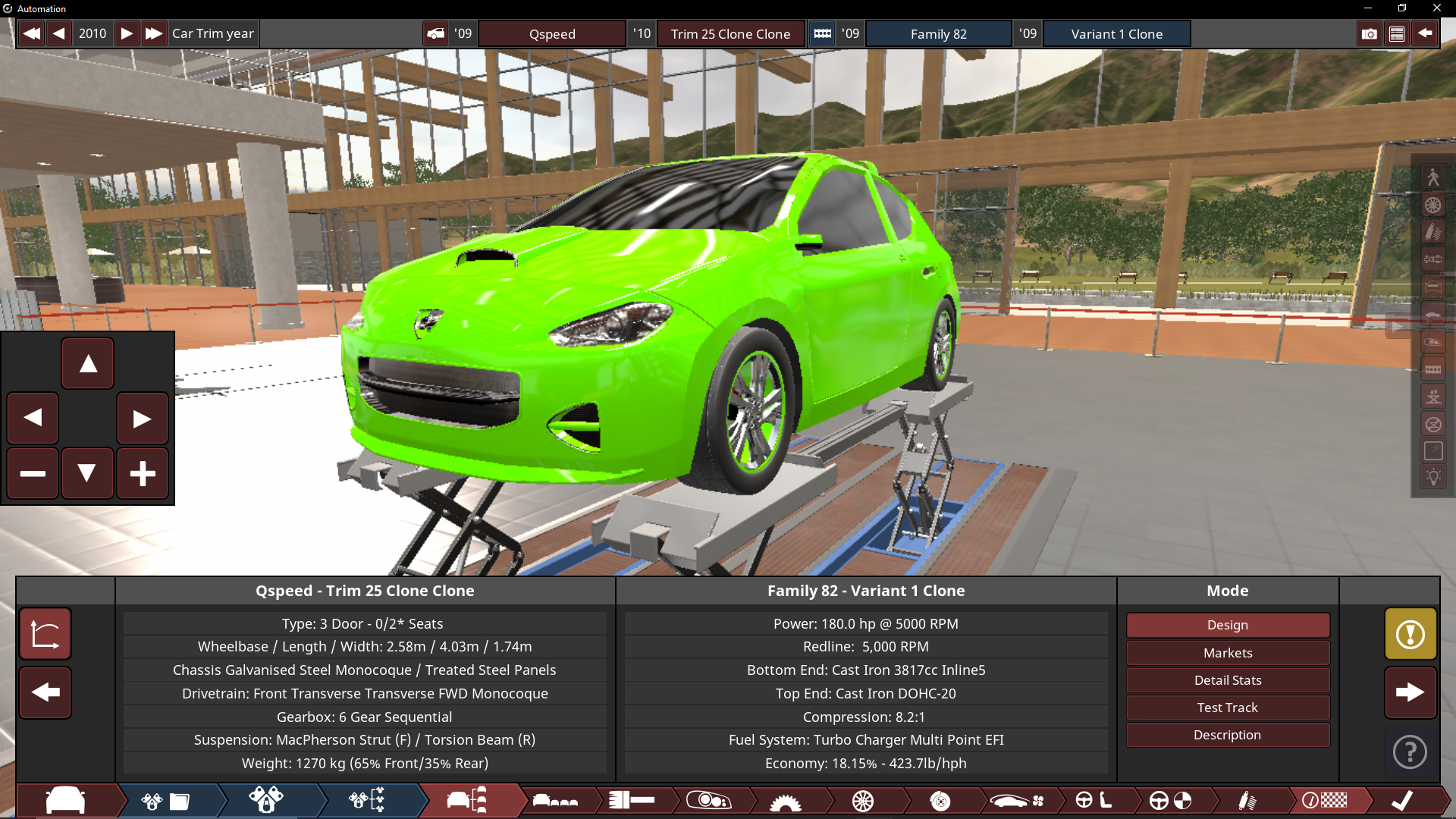Open the wheels and tires tab

click(x=863, y=801)
